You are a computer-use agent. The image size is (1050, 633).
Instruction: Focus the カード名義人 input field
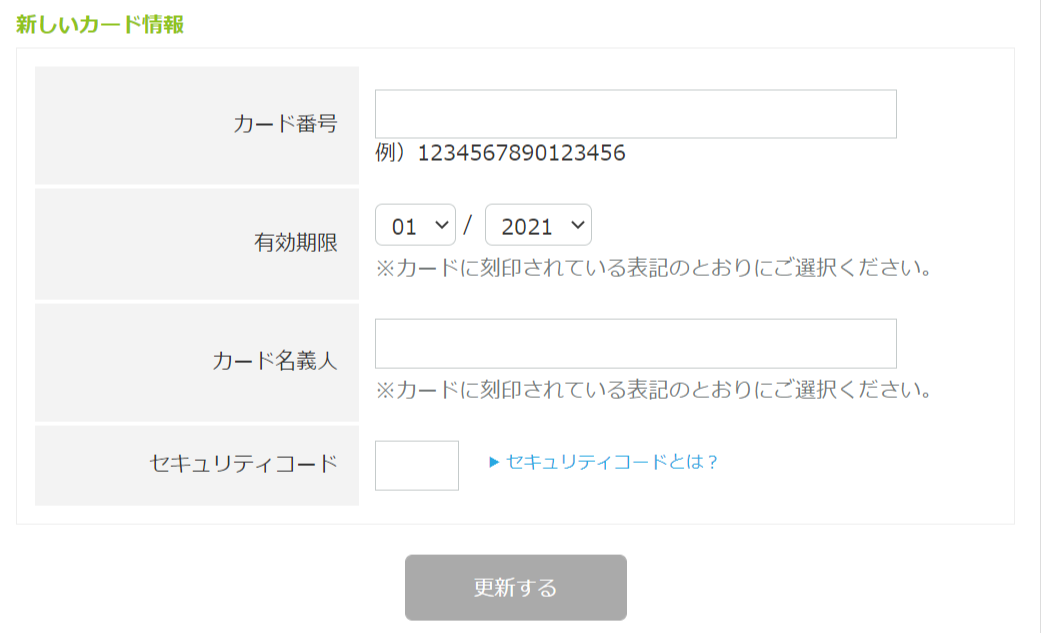point(635,344)
